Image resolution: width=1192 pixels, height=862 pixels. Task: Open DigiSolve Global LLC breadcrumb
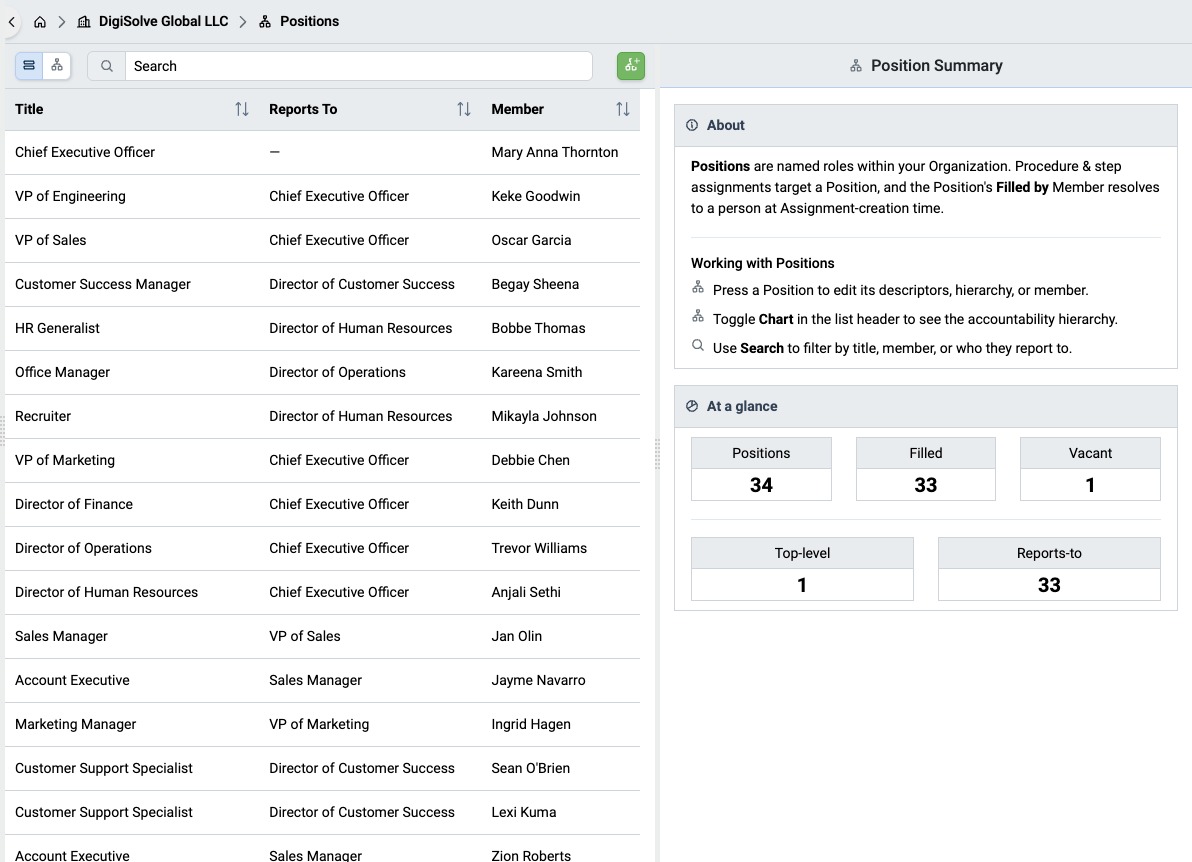coord(153,21)
